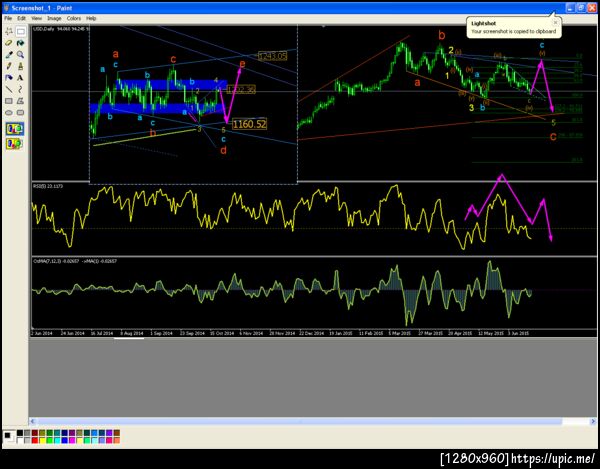Select the straight Line tool

[x=9, y=89]
